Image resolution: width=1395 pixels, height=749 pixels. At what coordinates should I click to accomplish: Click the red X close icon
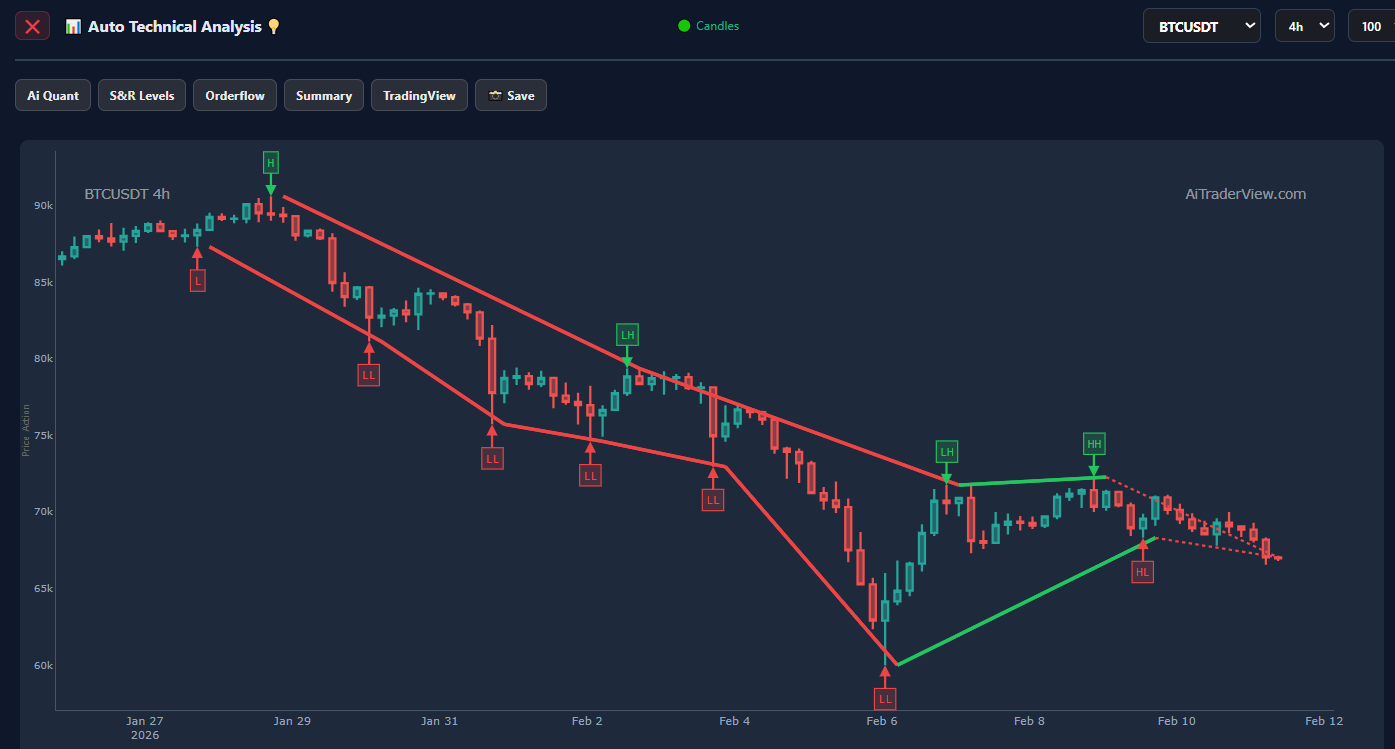coord(32,26)
